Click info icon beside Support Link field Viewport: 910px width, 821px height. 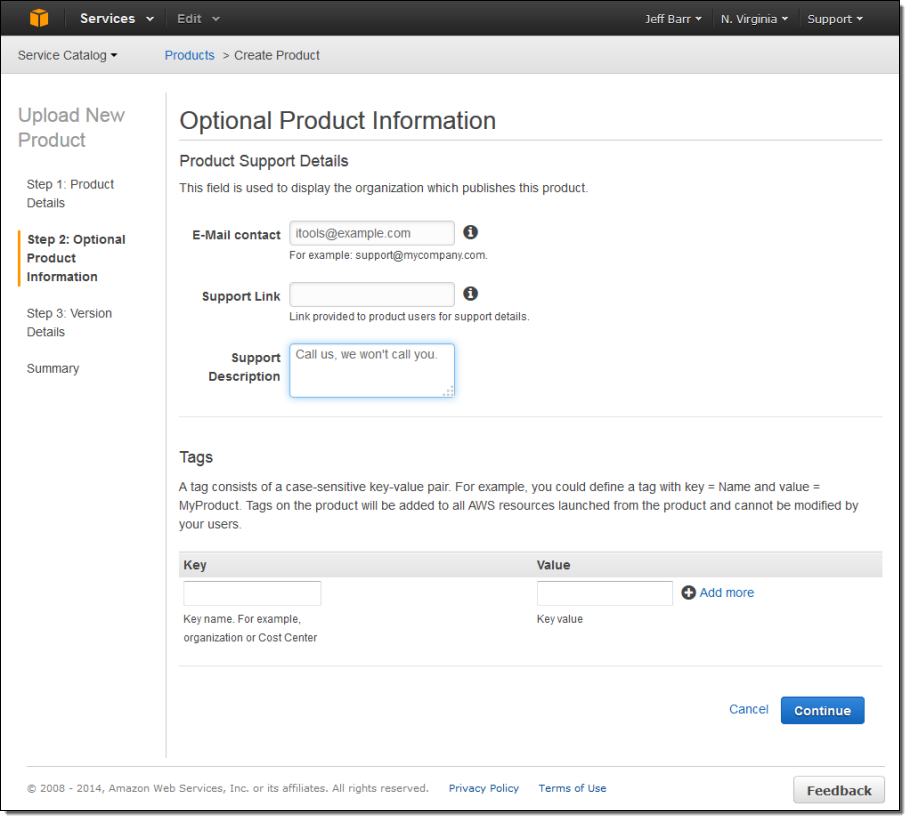[471, 294]
